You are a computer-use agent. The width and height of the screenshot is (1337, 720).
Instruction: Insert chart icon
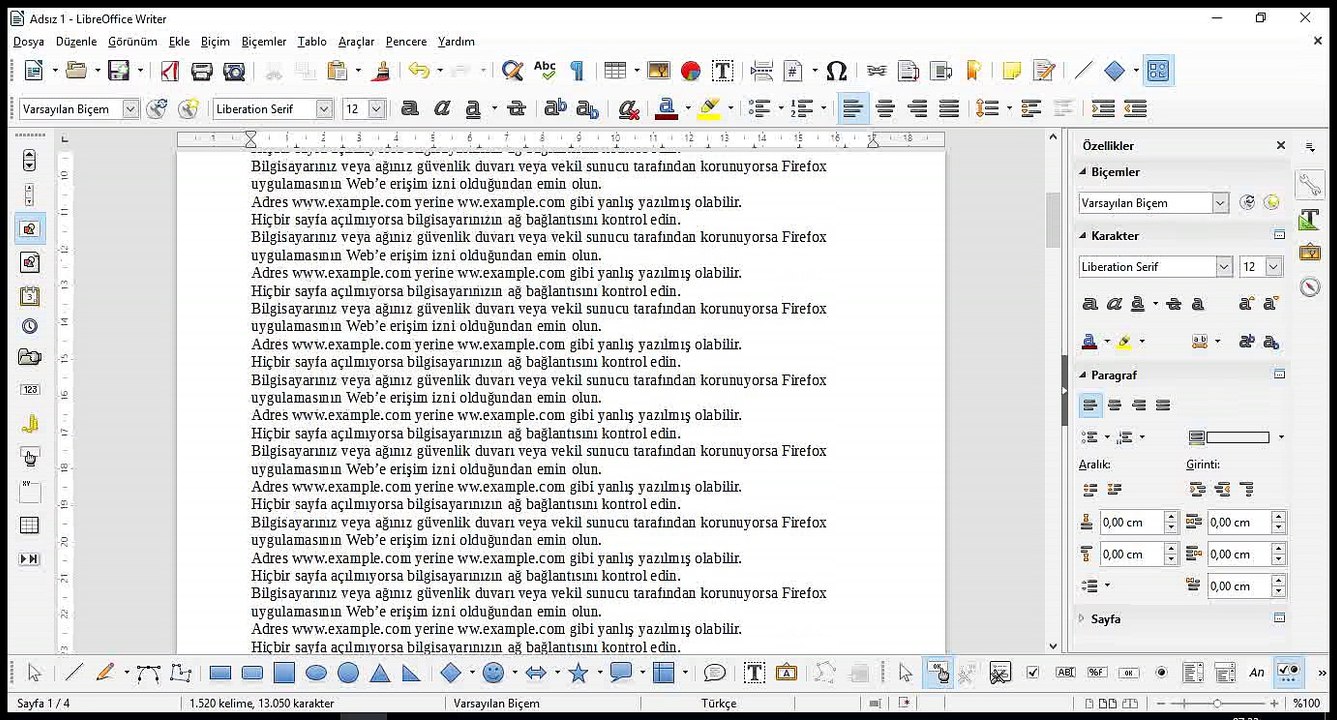point(690,71)
